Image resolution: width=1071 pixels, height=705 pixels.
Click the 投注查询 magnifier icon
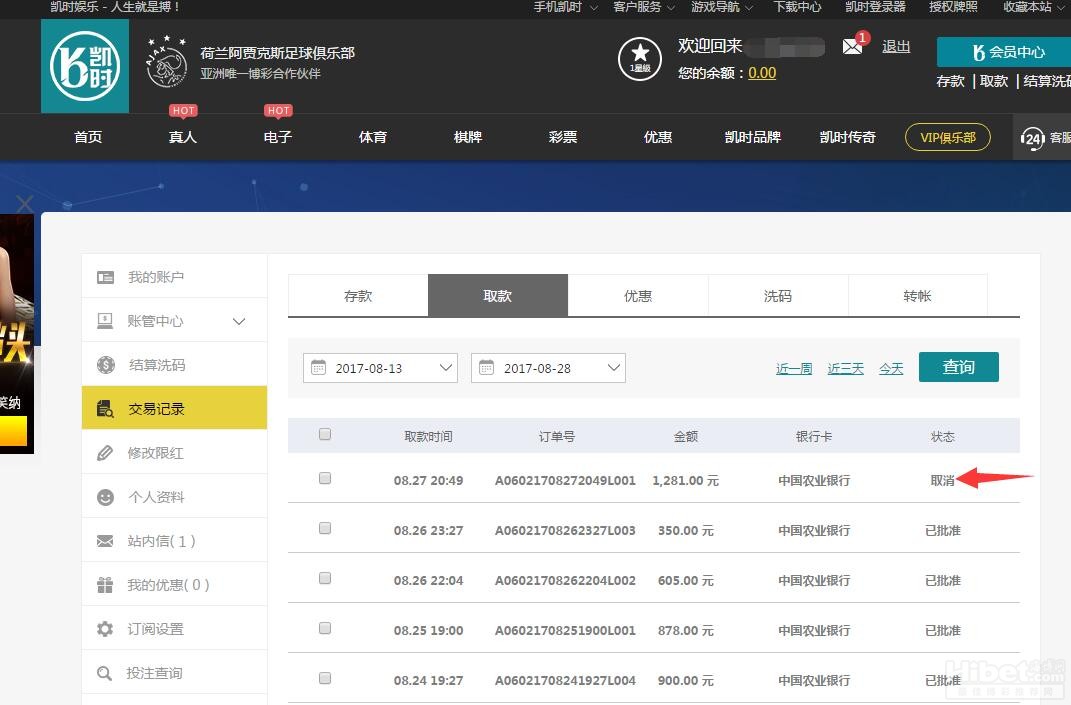pyautogui.click(x=105, y=673)
